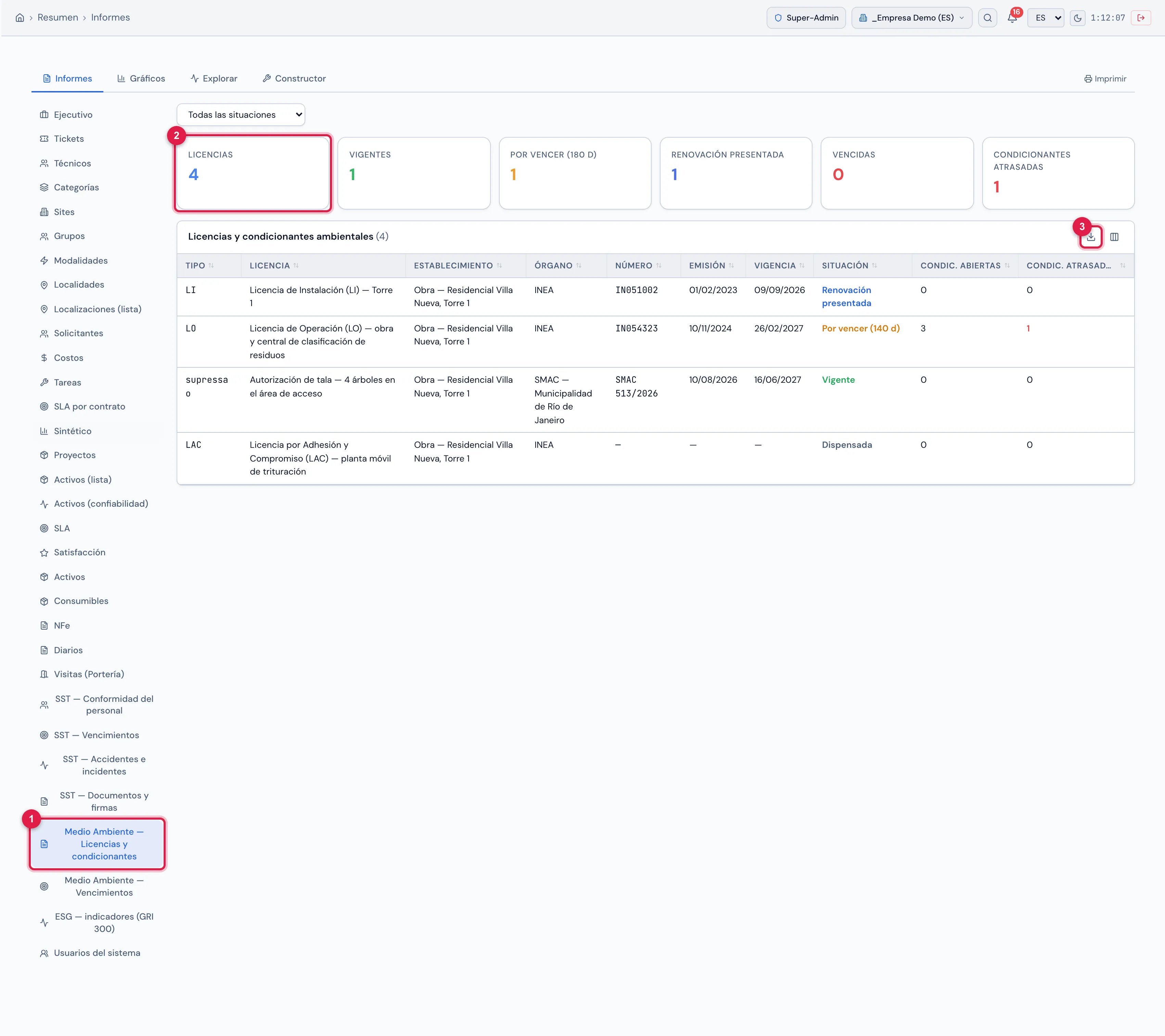Image resolution: width=1165 pixels, height=1036 pixels.
Task: Select the VIGENTES summary card
Action: pyautogui.click(x=414, y=173)
